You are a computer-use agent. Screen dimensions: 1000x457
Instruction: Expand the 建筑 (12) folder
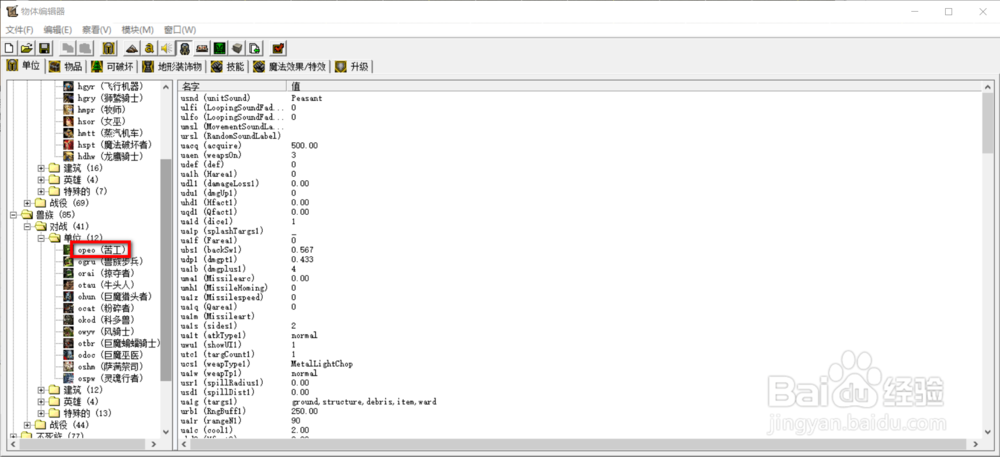pyautogui.click(x=41, y=390)
